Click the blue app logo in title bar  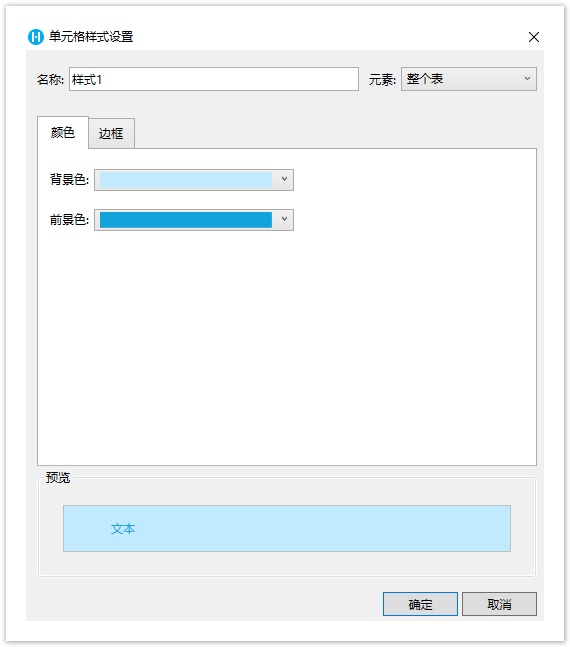coord(35,37)
